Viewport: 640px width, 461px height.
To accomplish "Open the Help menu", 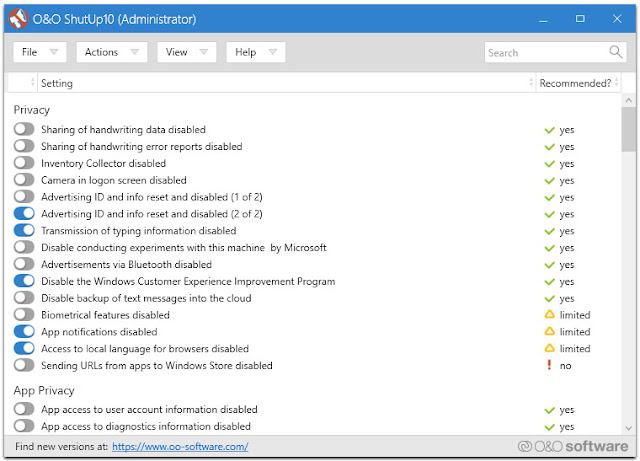I will coord(256,52).
